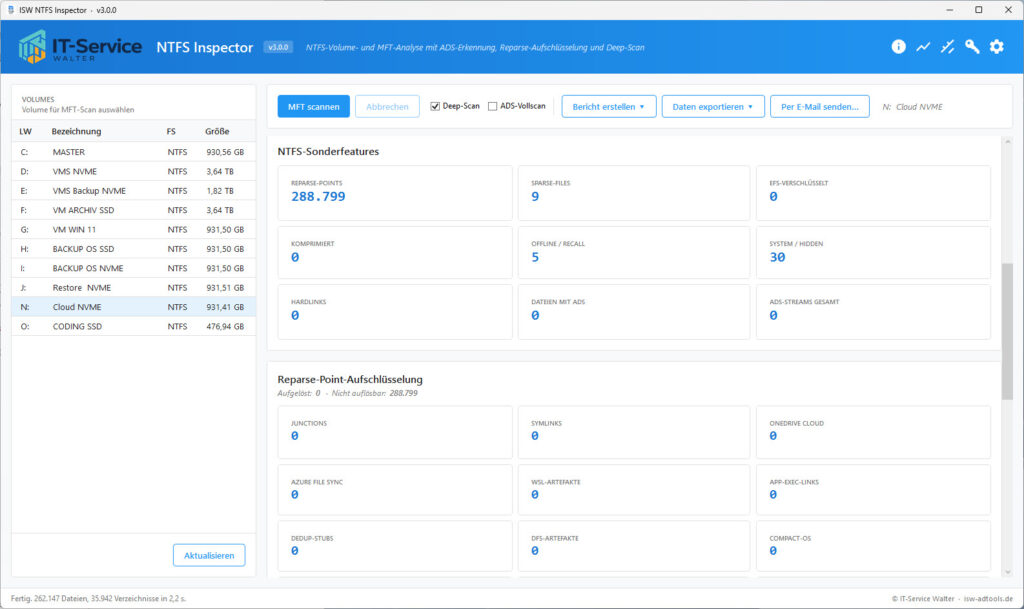Click the scrollbar up arrow

pyautogui.click(x=1007, y=142)
